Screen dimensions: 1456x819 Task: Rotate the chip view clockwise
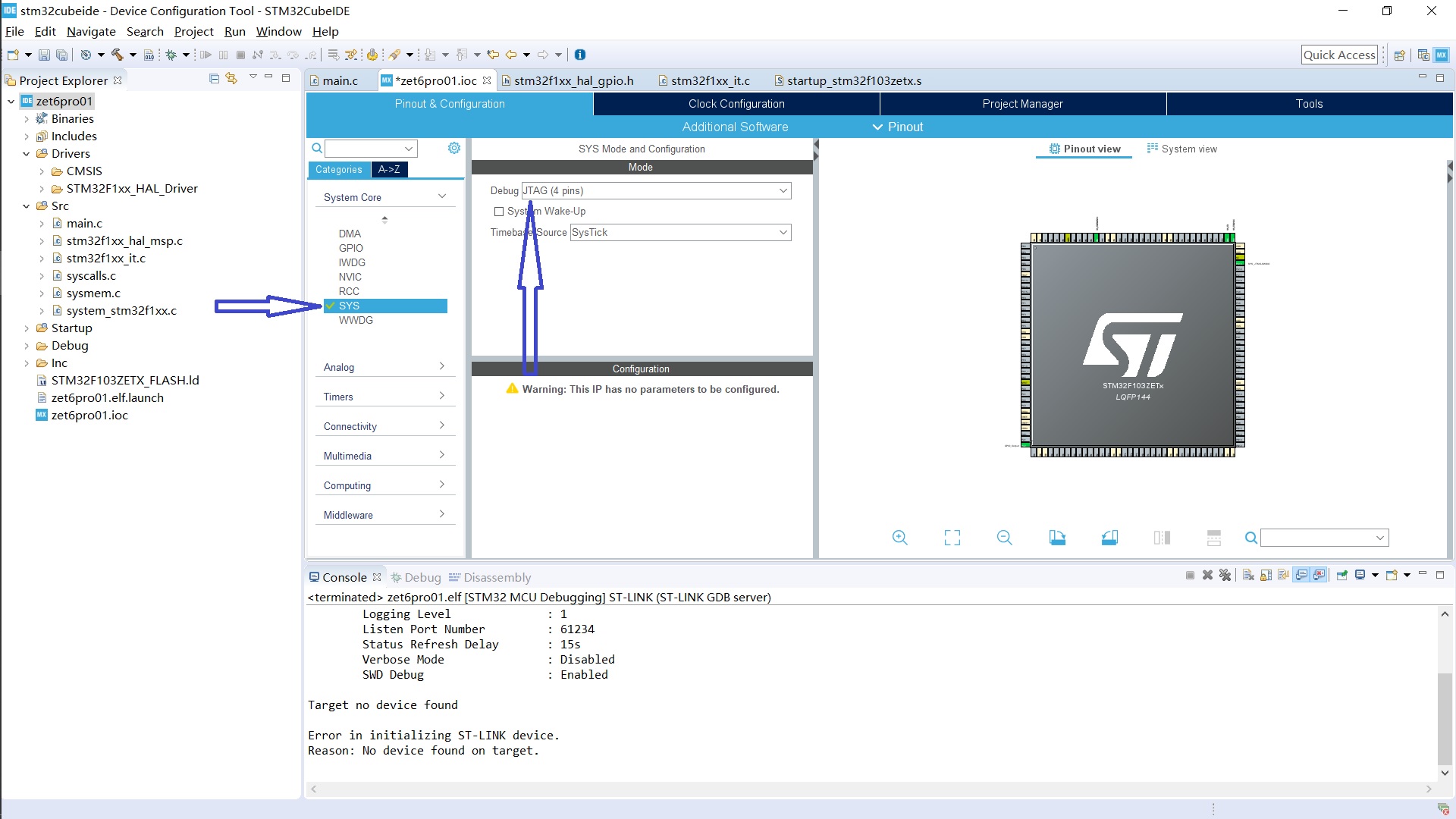tap(1057, 538)
